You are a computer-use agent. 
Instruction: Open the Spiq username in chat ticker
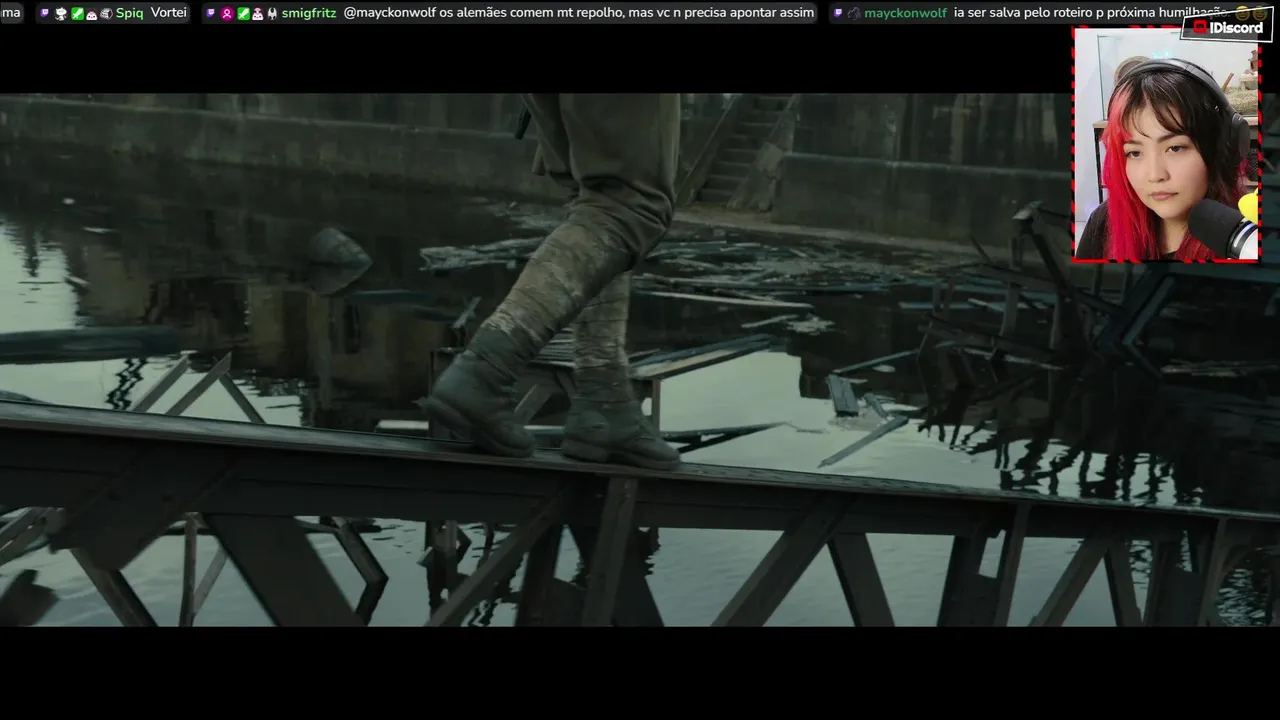point(130,13)
